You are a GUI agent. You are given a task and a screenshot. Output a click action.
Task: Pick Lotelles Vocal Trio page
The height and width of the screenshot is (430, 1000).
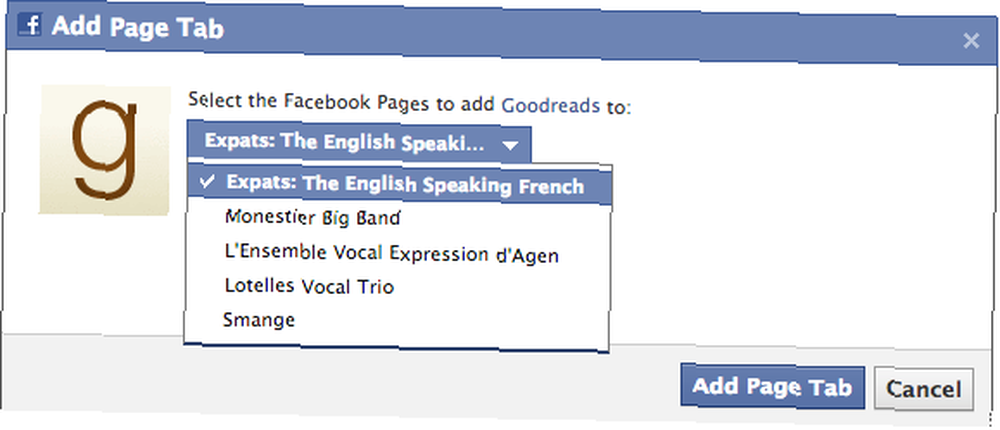point(309,286)
